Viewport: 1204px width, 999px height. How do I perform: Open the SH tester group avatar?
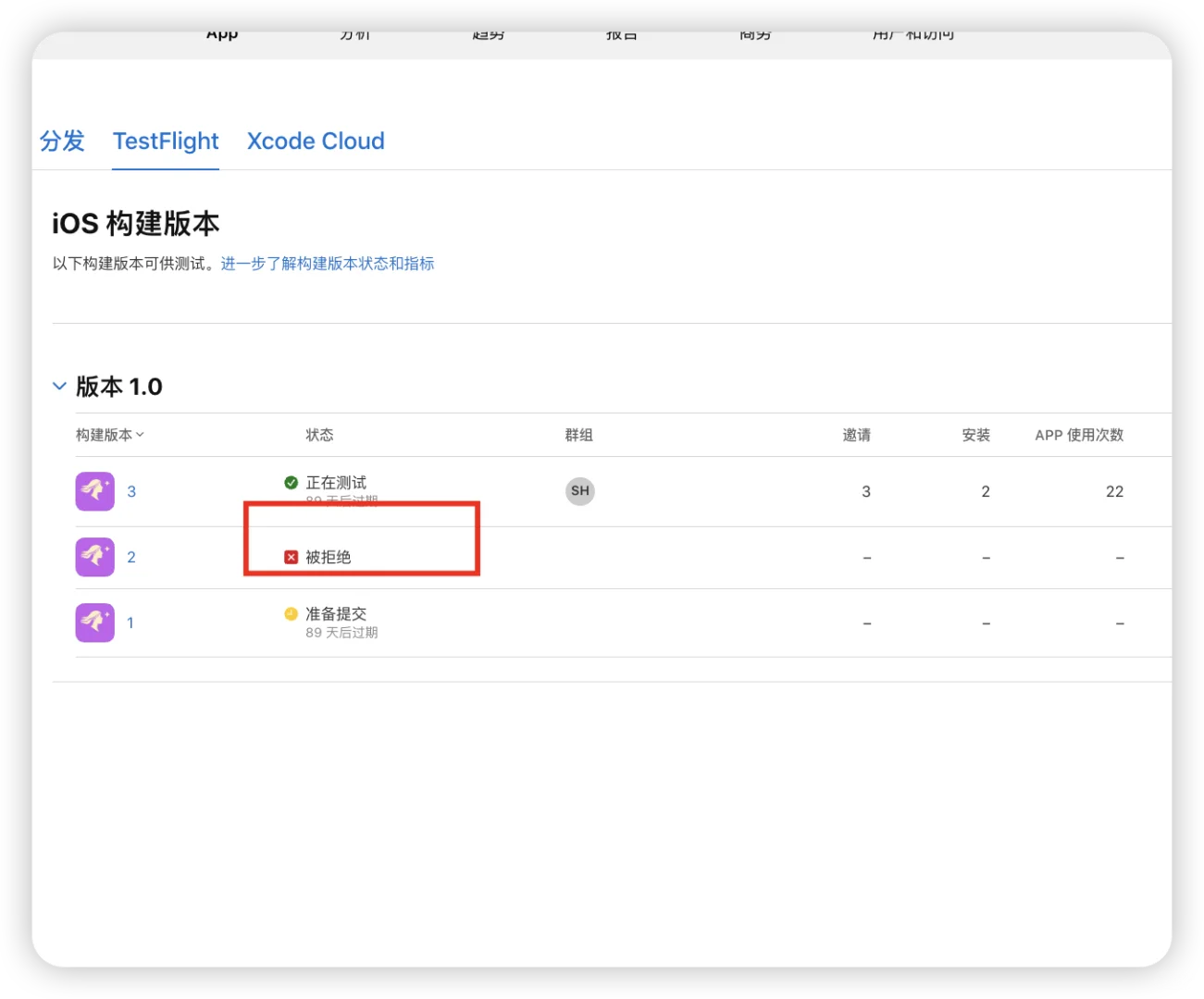(x=579, y=491)
